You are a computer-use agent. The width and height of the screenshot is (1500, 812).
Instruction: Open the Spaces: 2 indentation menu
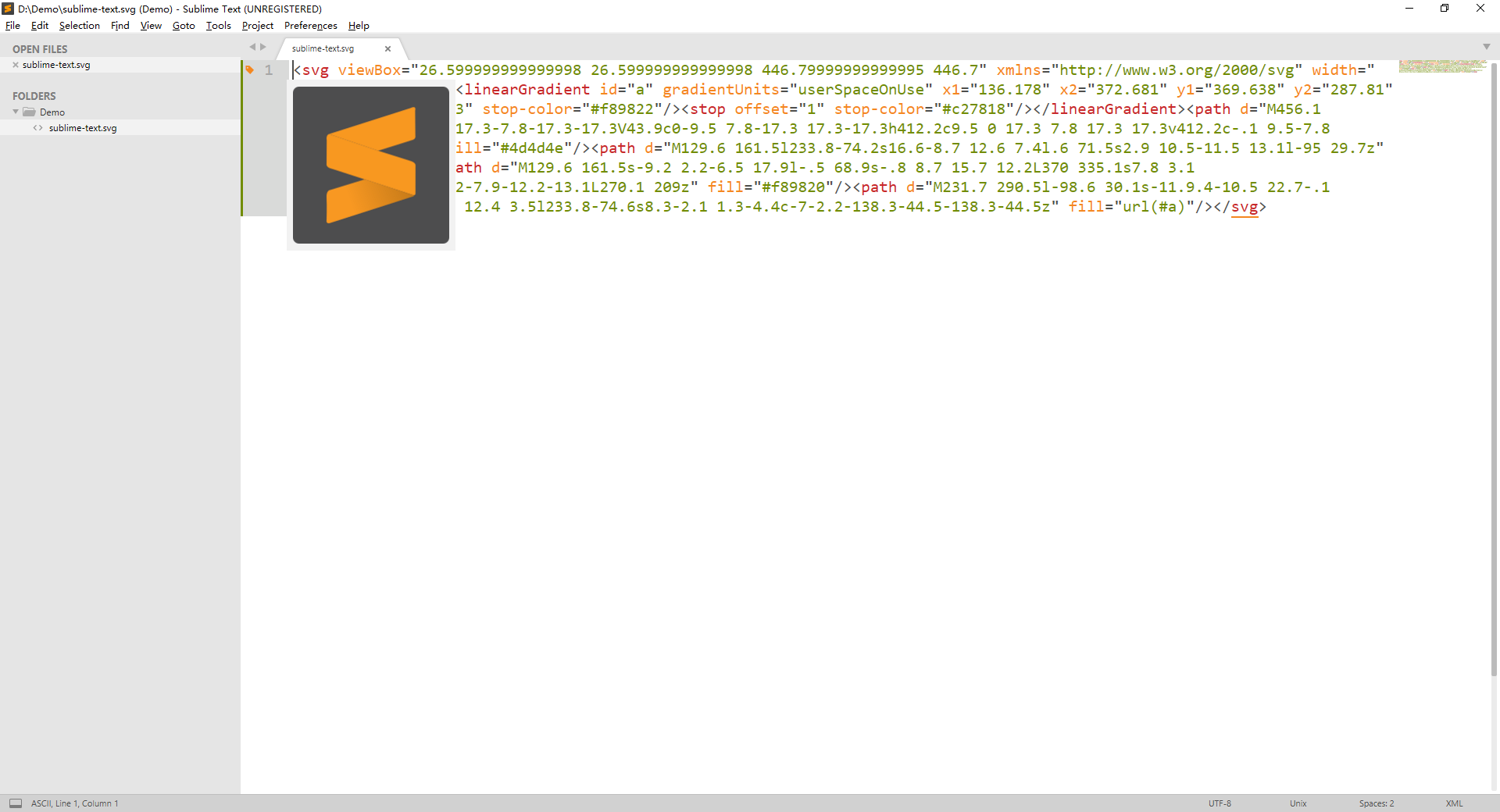pos(1377,803)
